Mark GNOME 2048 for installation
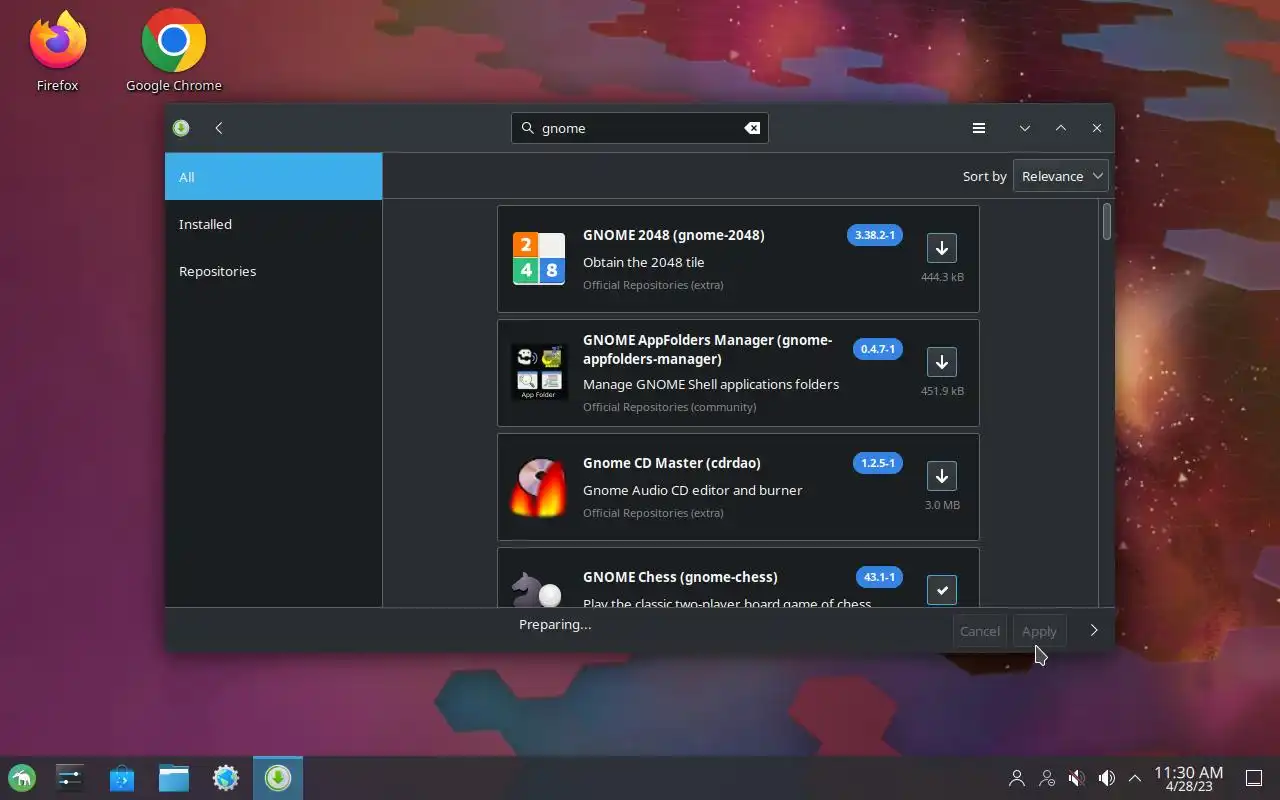The image size is (1280, 800). 941,248
